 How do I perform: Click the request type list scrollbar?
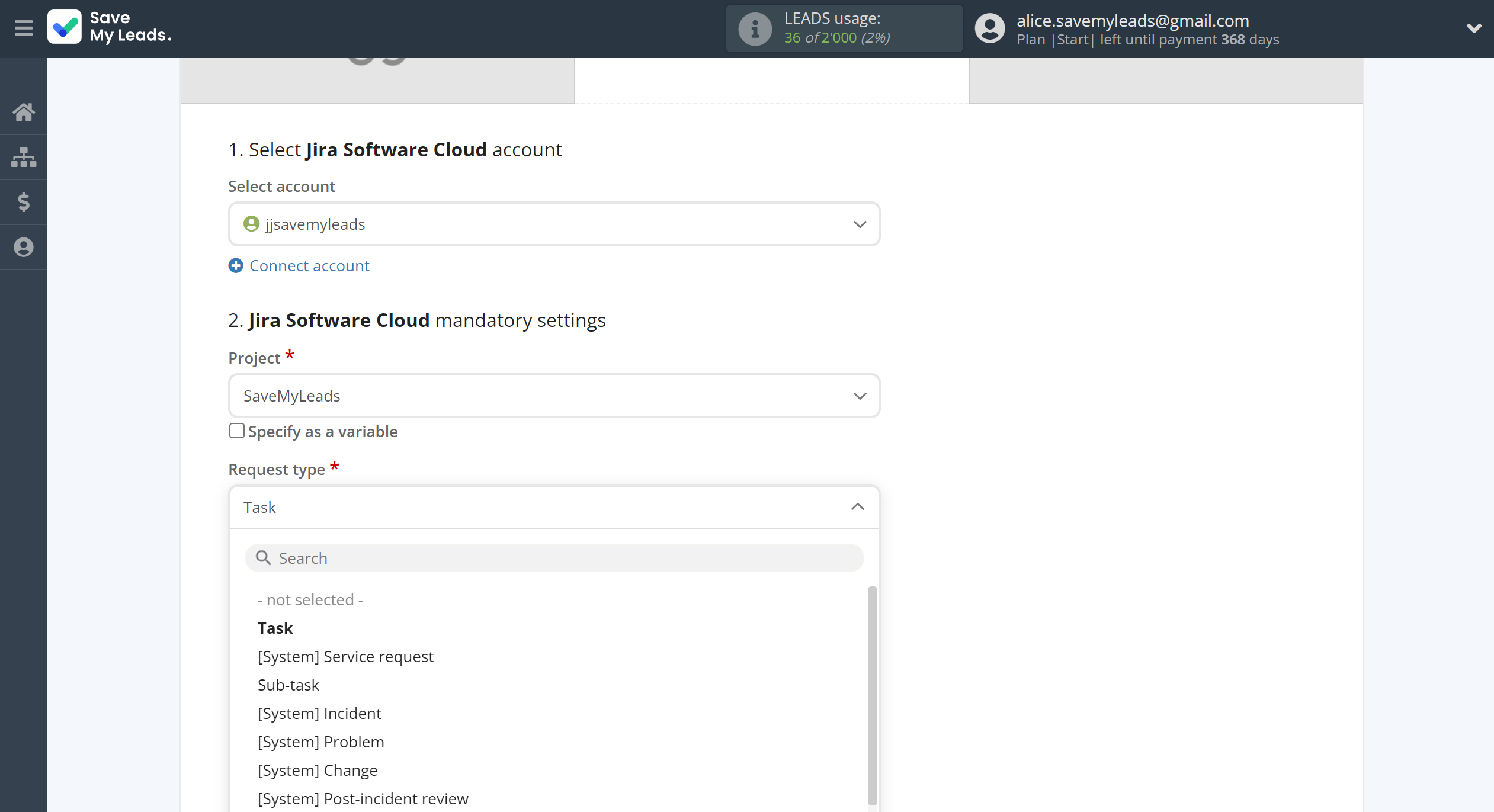click(x=872, y=696)
